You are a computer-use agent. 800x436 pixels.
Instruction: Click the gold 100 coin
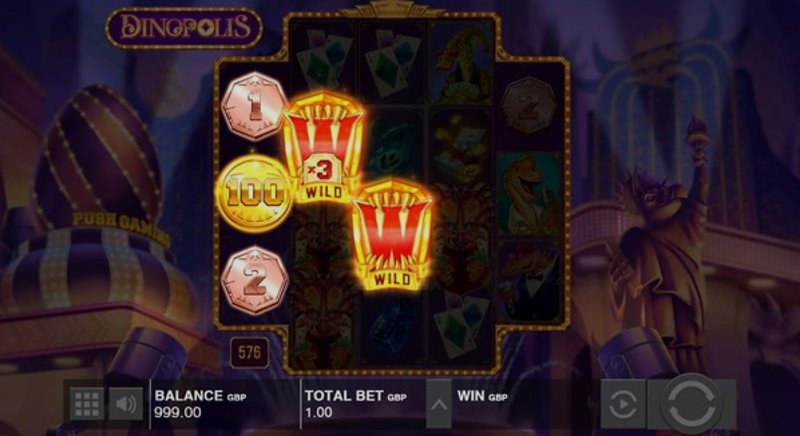(x=254, y=193)
